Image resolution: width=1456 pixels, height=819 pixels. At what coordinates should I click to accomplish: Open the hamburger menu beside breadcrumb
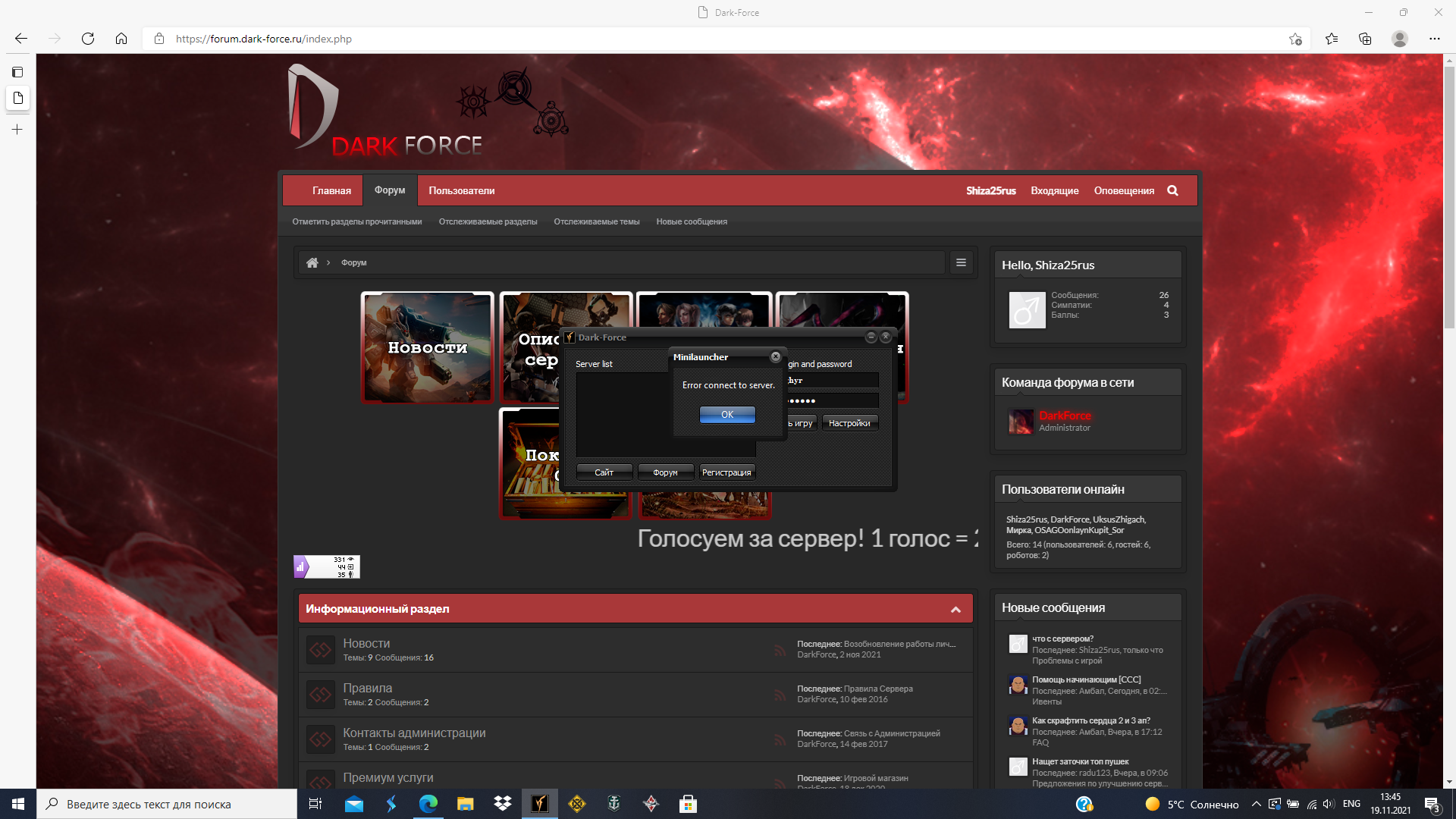(961, 262)
